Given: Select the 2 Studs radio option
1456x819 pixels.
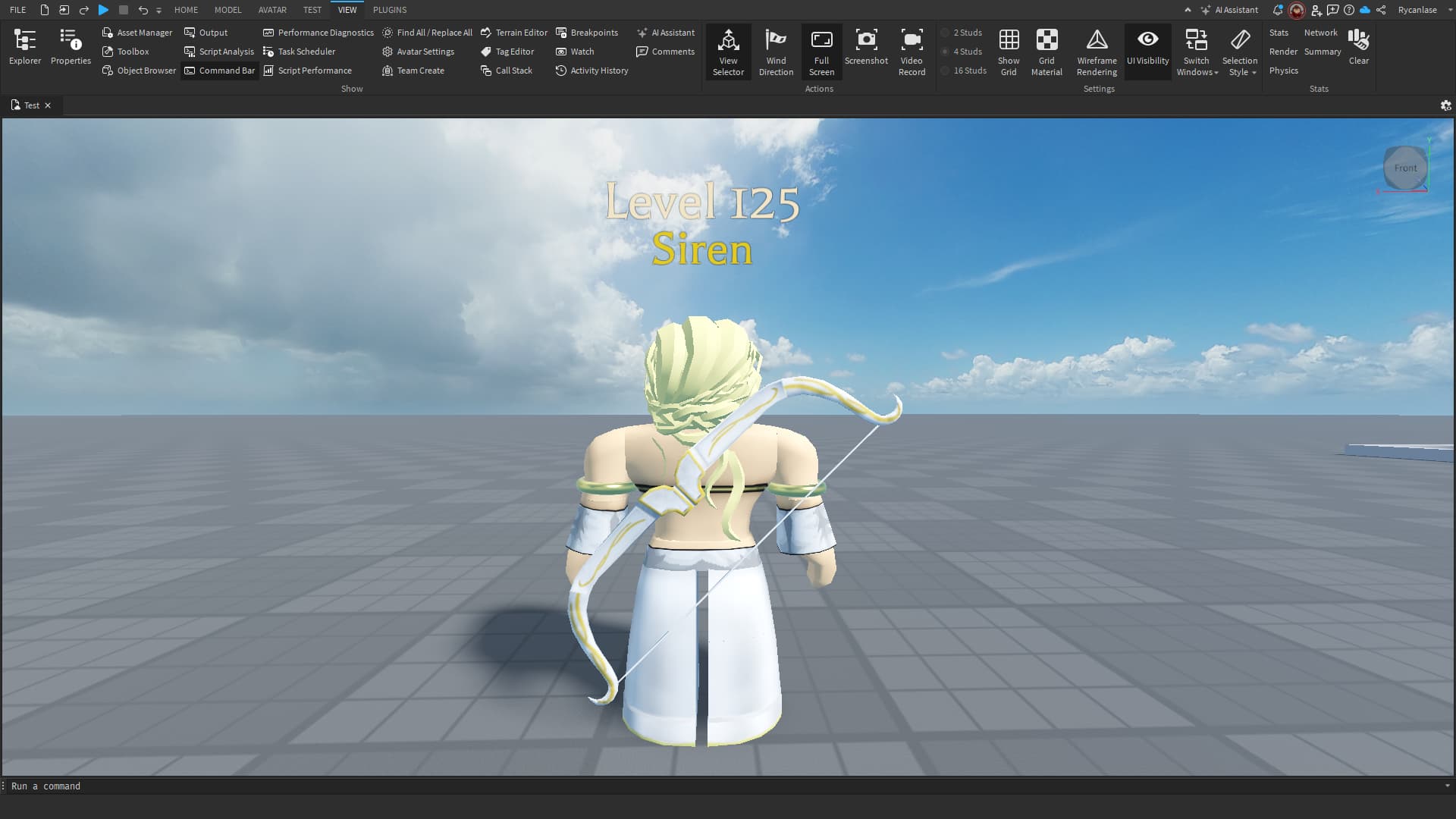Looking at the screenshot, I should [946, 33].
